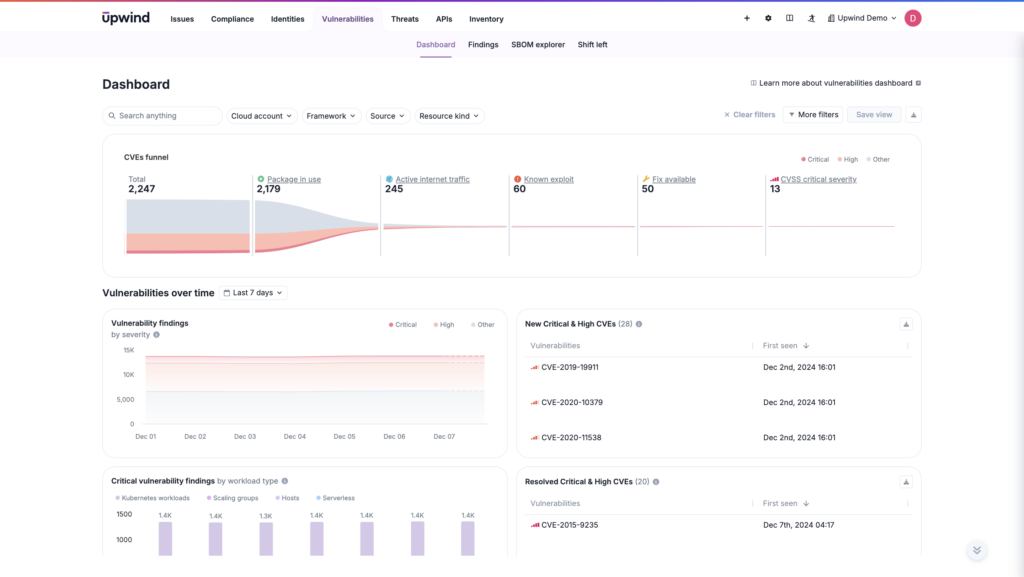The height and width of the screenshot is (577, 1024).
Task: Open the Threats menu in navigation bar
Action: (x=404, y=18)
